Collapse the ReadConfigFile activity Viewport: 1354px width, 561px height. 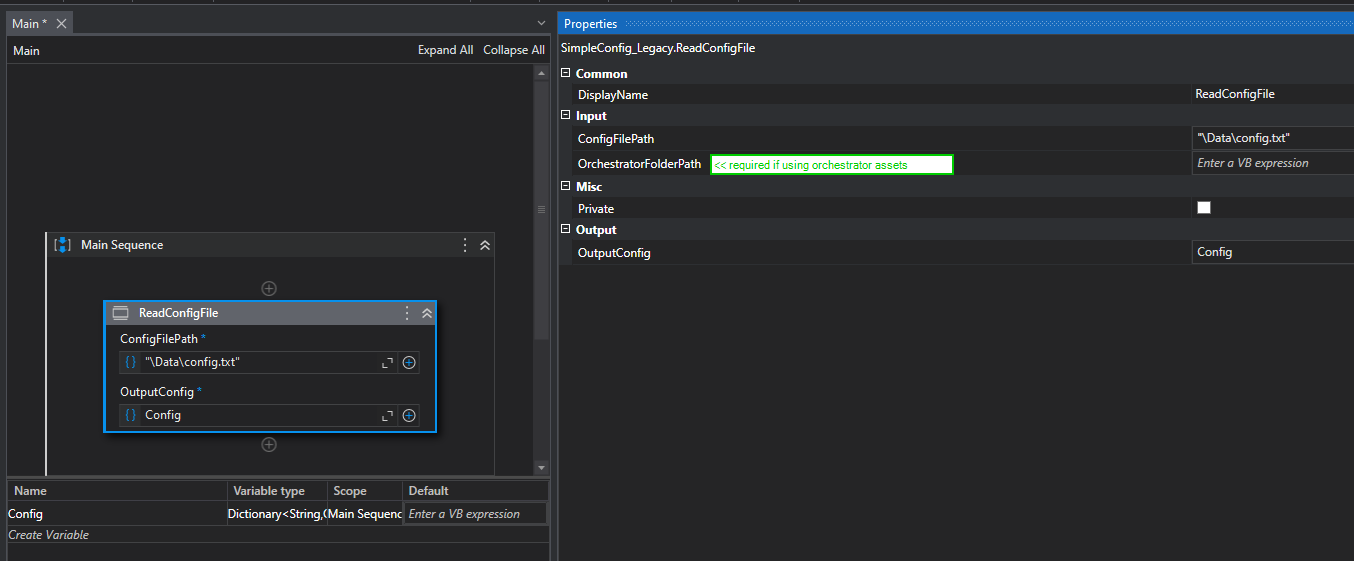pos(427,313)
